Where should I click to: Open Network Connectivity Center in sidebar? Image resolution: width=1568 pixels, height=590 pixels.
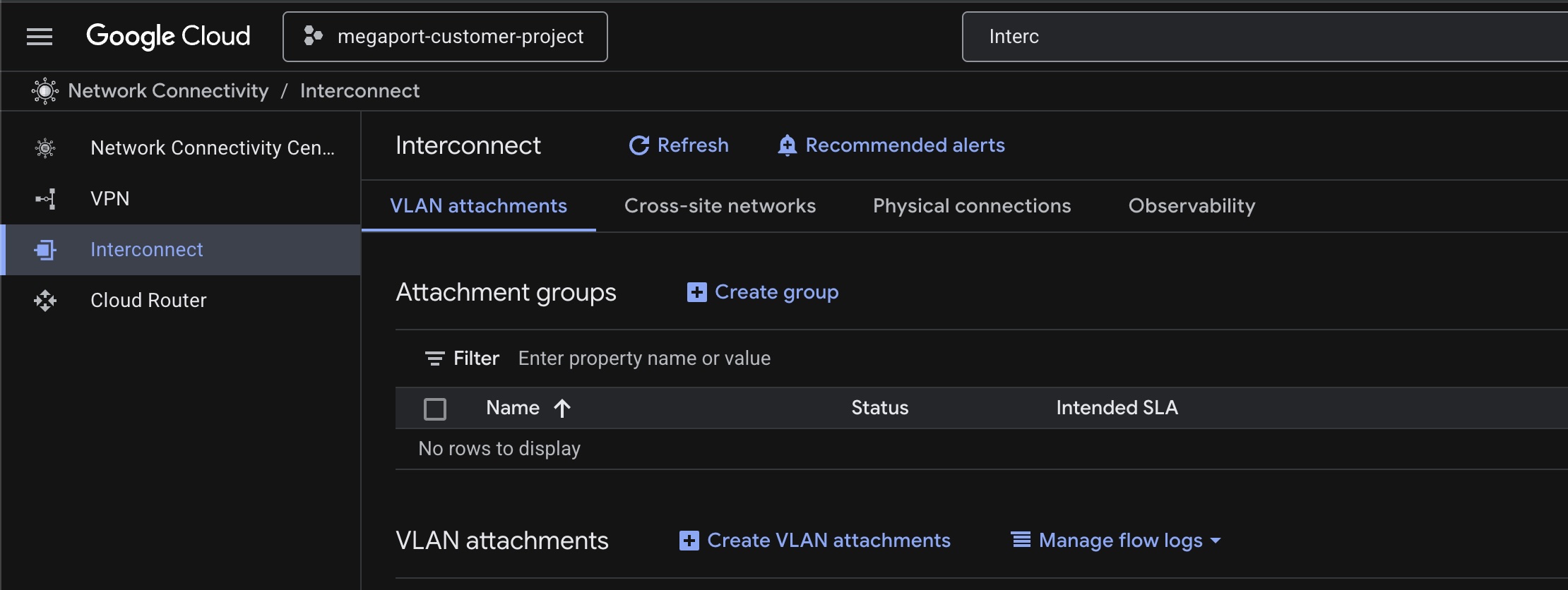click(181, 148)
